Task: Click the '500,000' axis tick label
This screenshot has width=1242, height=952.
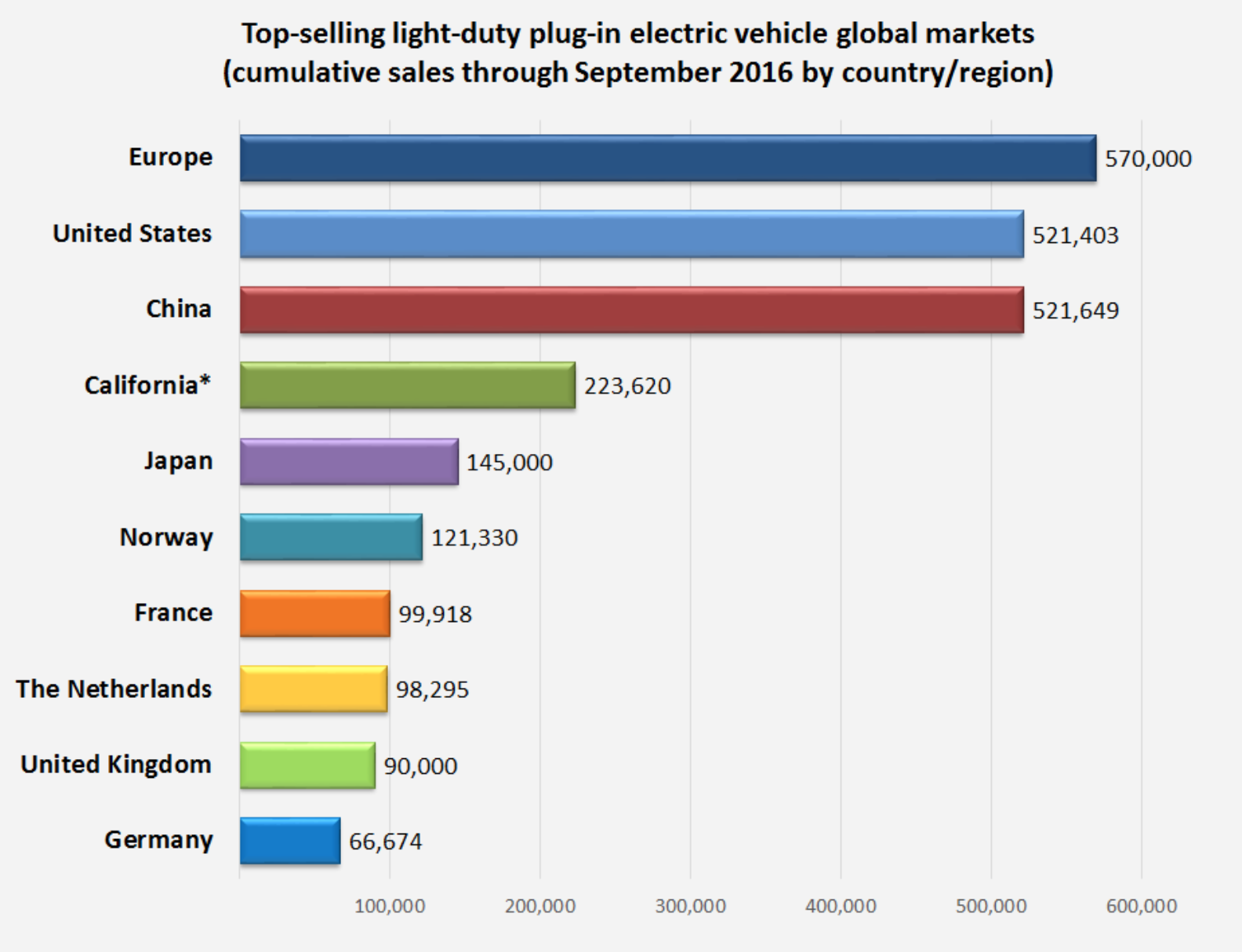Action: tap(991, 907)
